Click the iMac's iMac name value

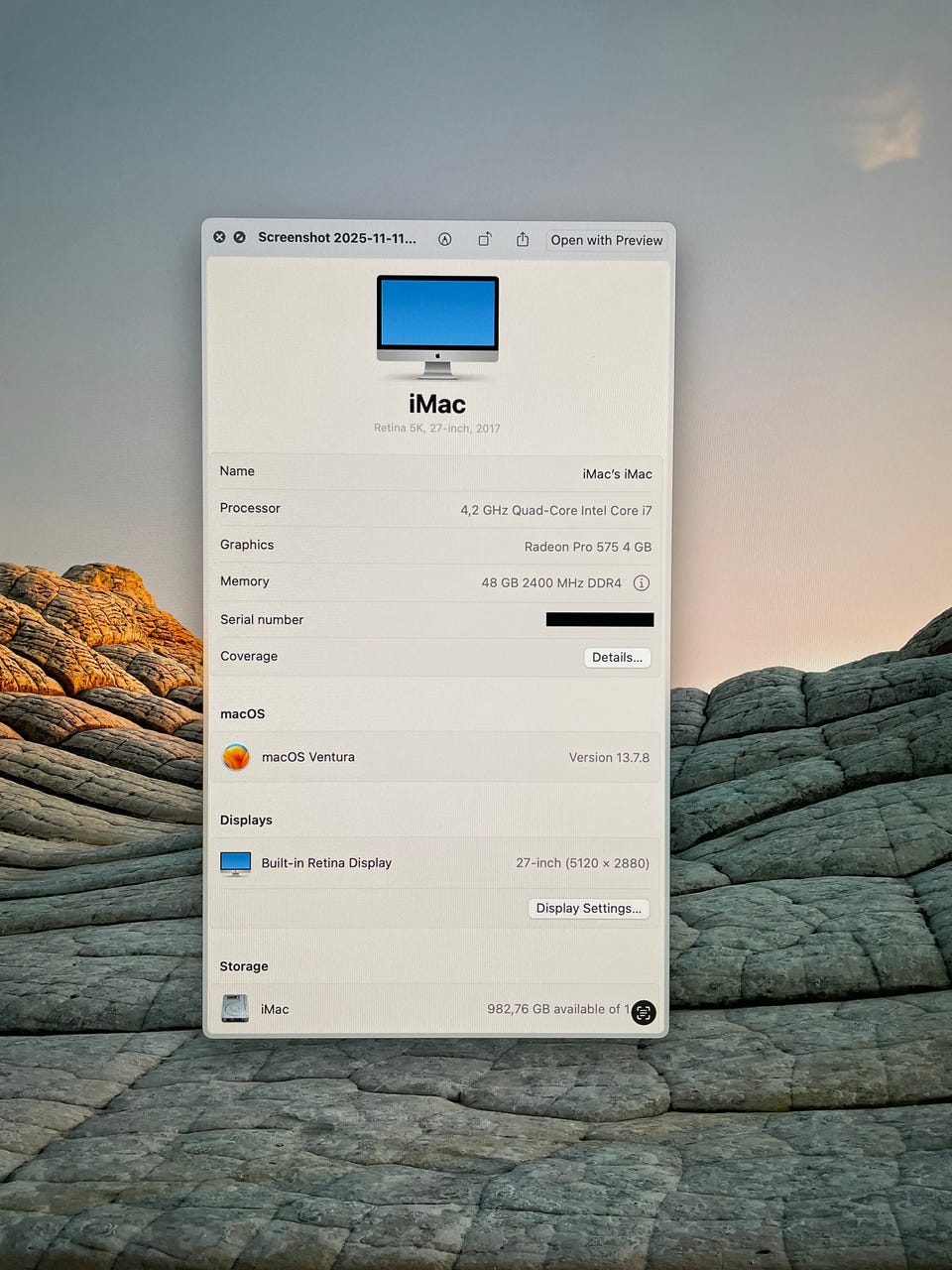point(617,474)
